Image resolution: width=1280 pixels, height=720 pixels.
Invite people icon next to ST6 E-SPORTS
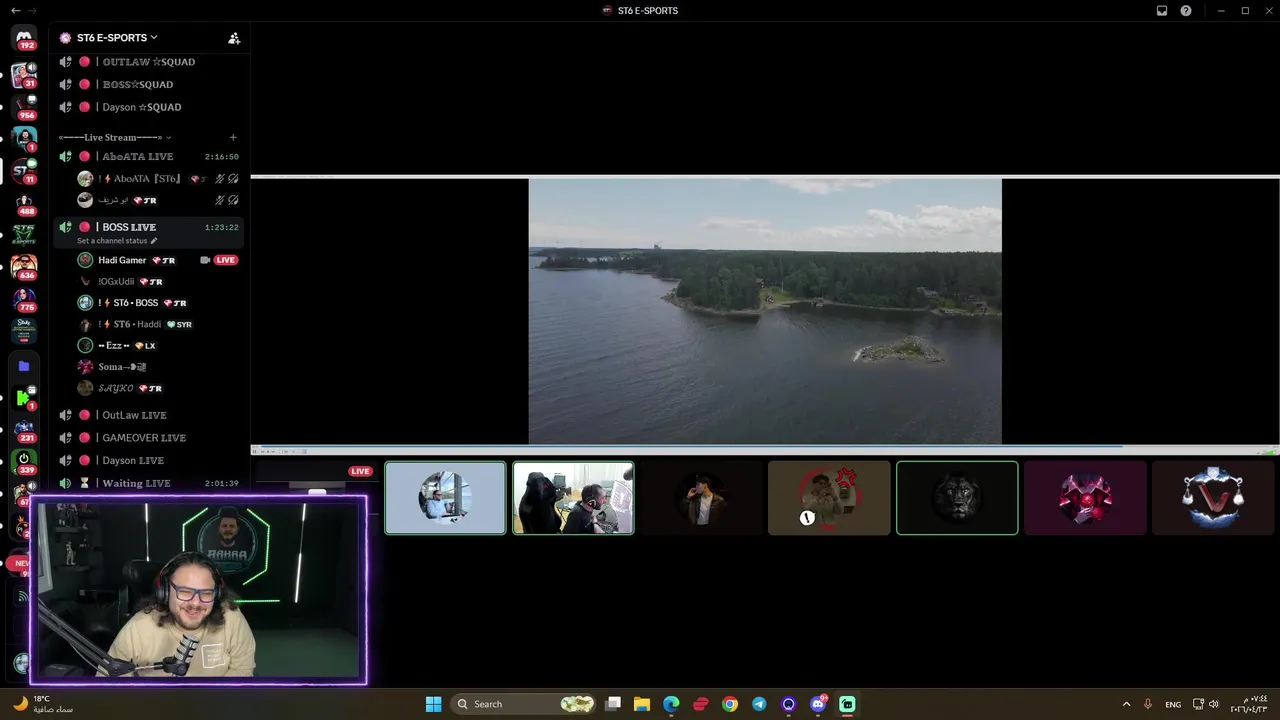pyautogui.click(x=234, y=38)
